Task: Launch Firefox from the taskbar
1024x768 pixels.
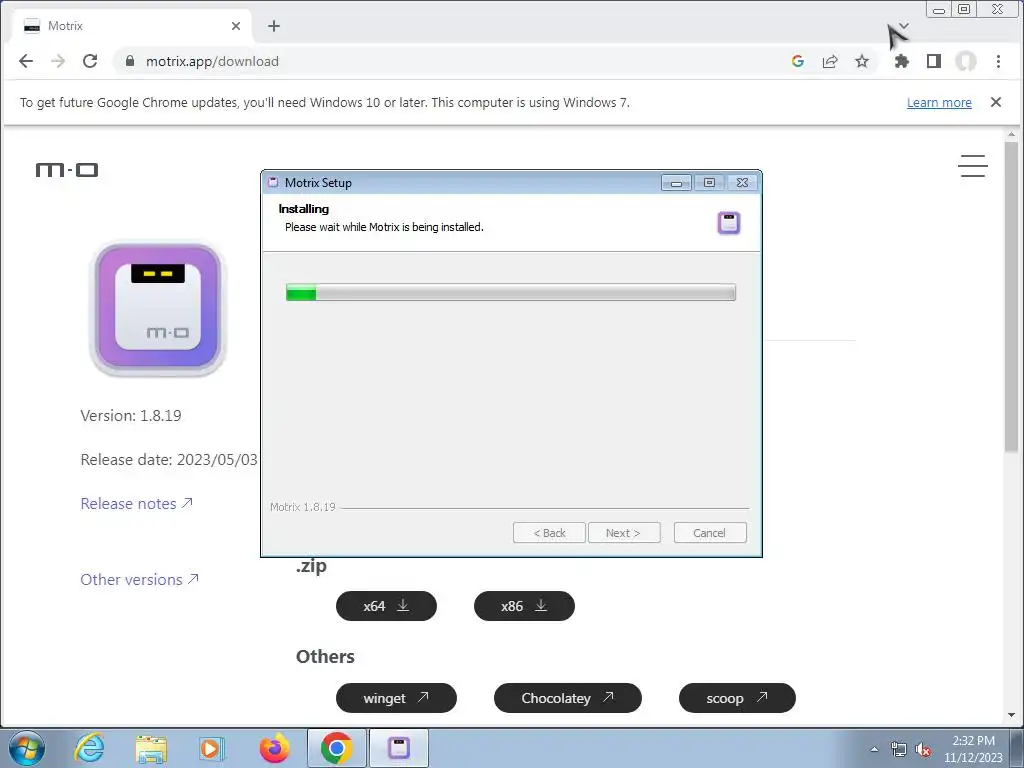Action: pyautogui.click(x=274, y=748)
